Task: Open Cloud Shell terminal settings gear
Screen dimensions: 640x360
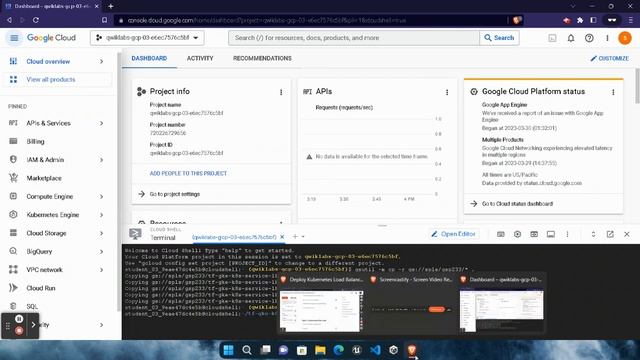Action: click(x=517, y=234)
